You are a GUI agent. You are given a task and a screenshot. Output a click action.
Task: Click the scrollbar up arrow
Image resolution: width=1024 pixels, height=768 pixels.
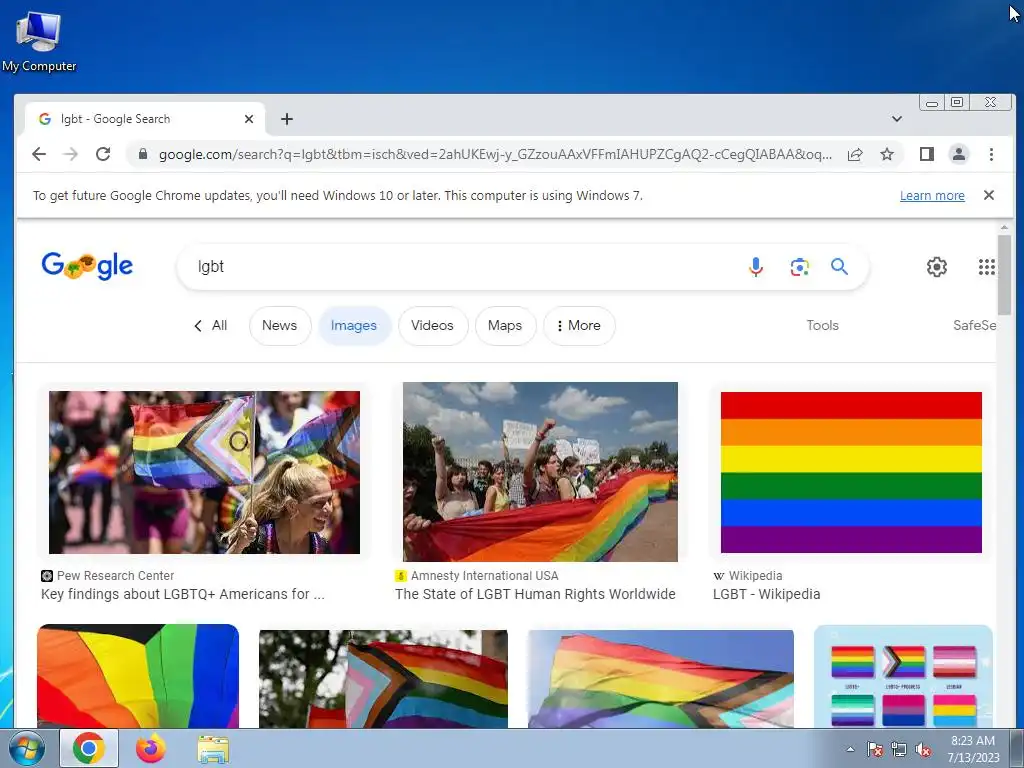(1004, 228)
